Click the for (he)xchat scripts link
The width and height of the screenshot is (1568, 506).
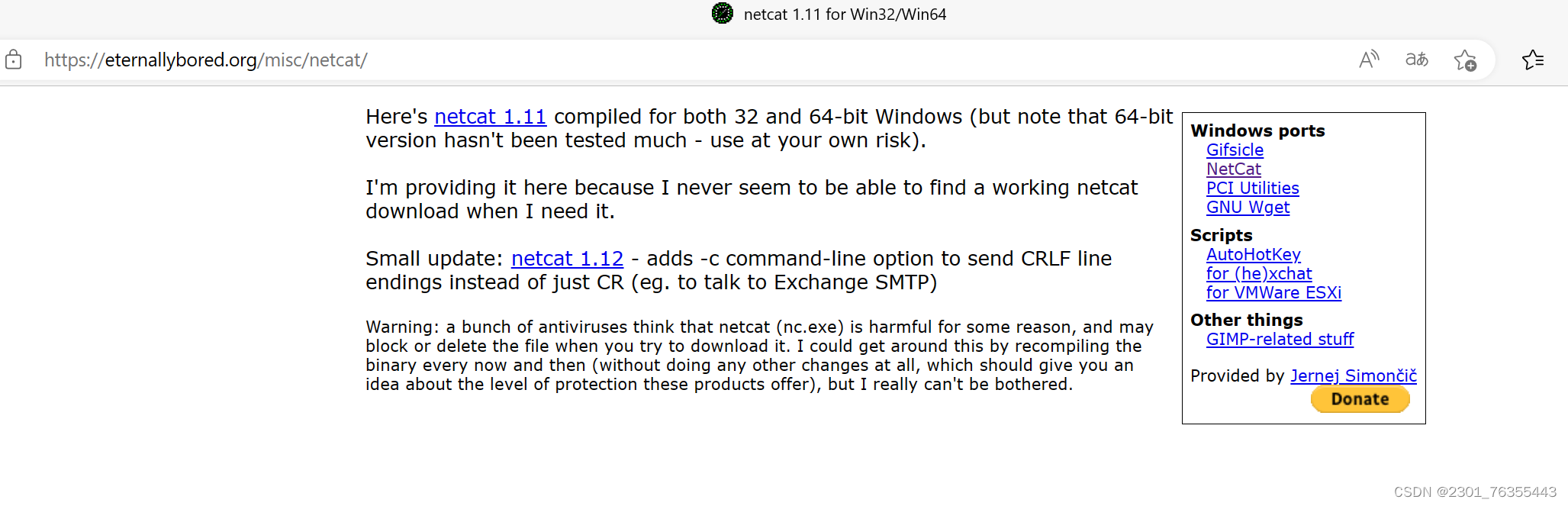point(1259,274)
